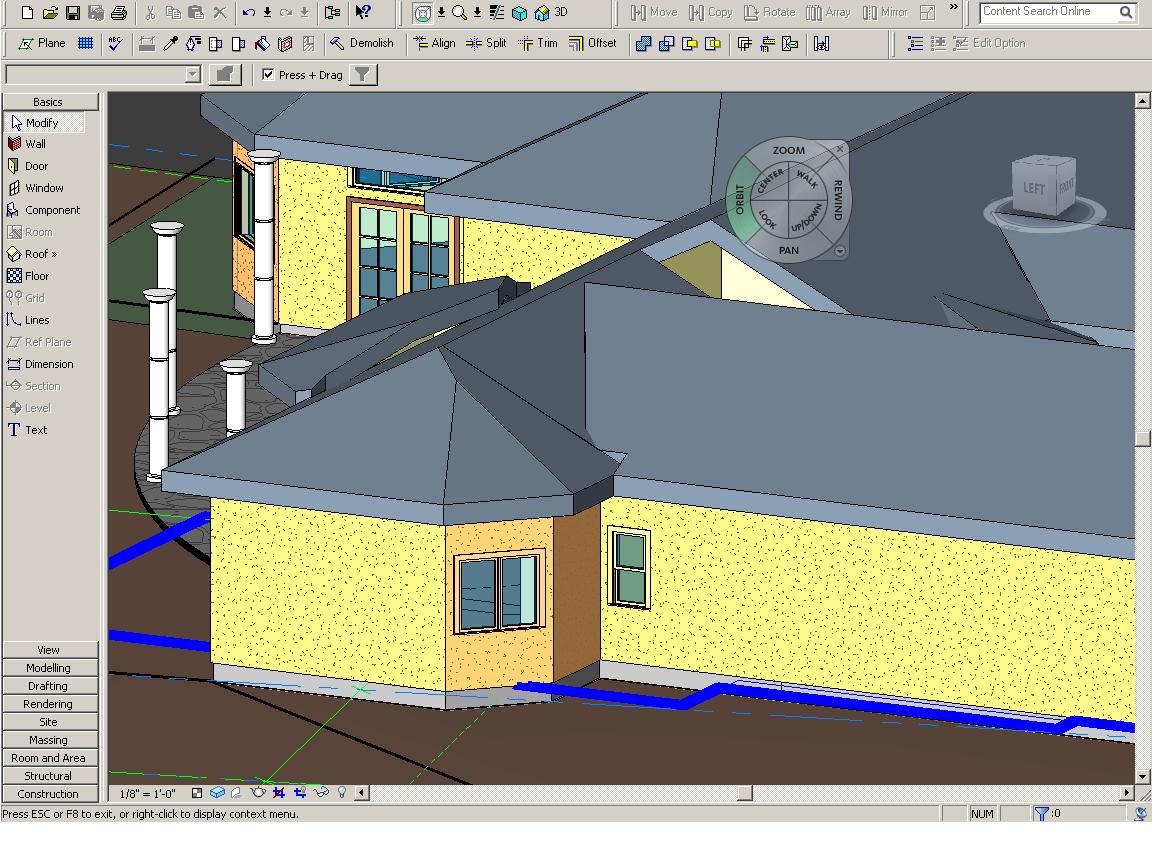Uncheck the Press + Drag checkbox

coord(268,74)
